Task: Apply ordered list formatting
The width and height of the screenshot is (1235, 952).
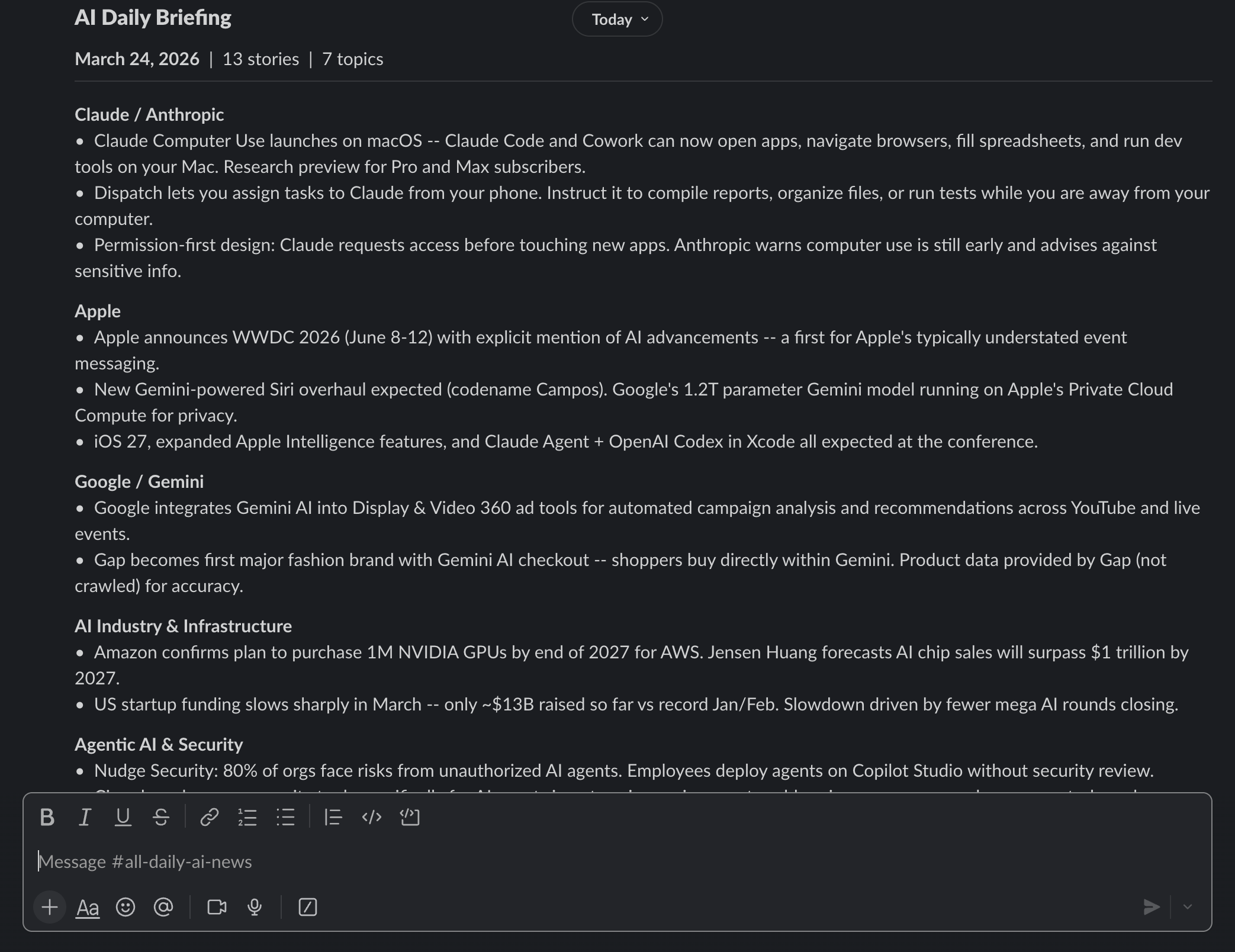Action: point(247,818)
